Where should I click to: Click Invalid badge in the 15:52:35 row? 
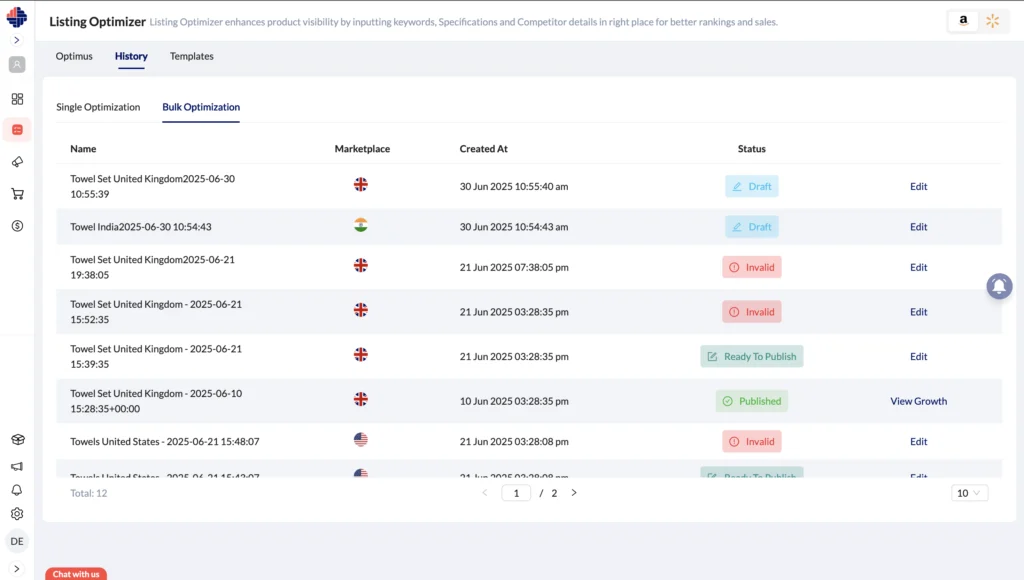coord(752,312)
